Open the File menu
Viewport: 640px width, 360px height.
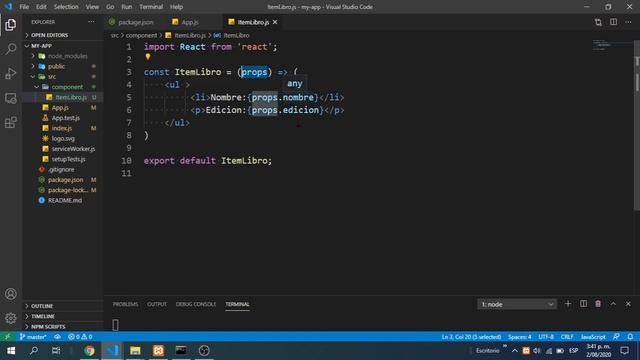tap(24, 7)
